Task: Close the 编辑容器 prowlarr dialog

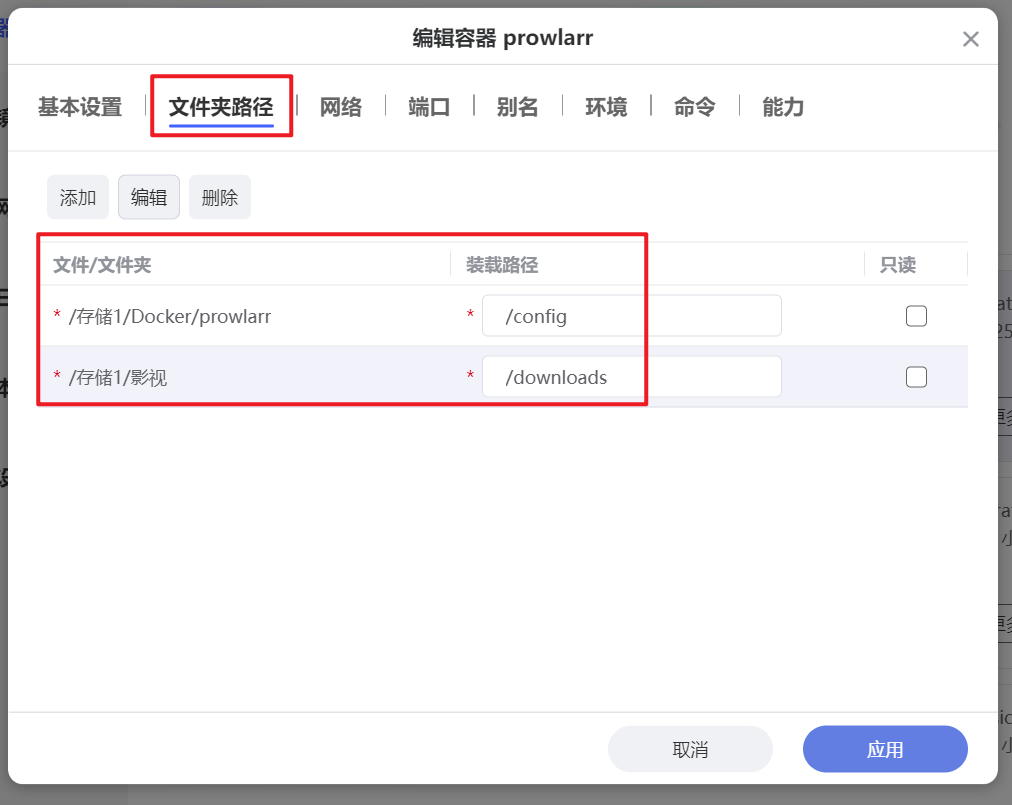Action: pos(970,39)
